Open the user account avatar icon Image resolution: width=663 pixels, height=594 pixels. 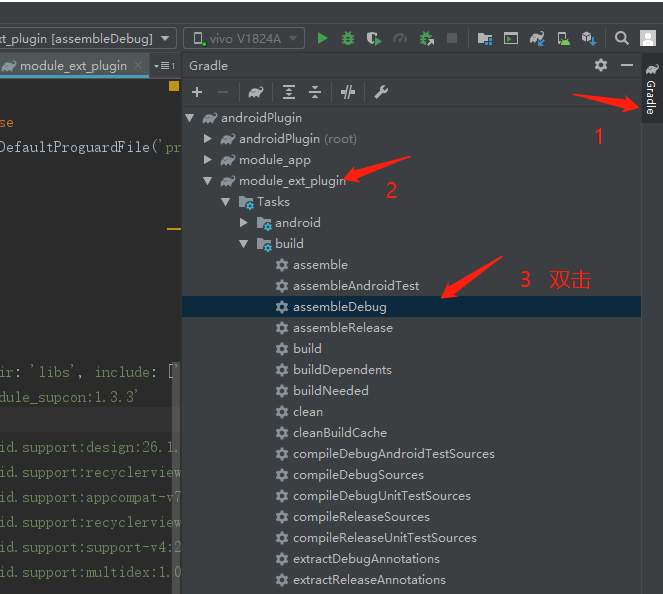[x=648, y=38]
